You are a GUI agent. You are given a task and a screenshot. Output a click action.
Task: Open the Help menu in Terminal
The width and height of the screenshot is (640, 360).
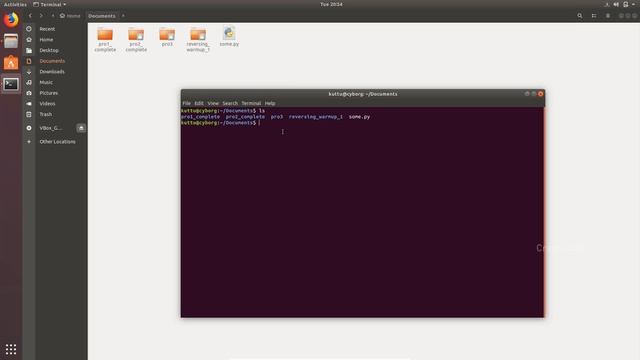click(x=270, y=103)
